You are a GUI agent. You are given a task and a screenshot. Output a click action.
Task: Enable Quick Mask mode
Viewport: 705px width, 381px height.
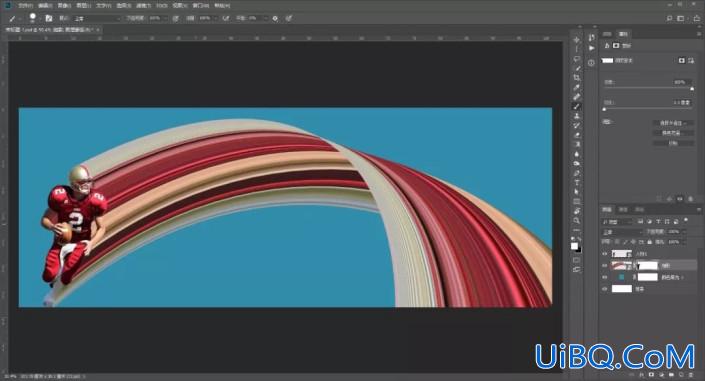[x=577, y=260]
